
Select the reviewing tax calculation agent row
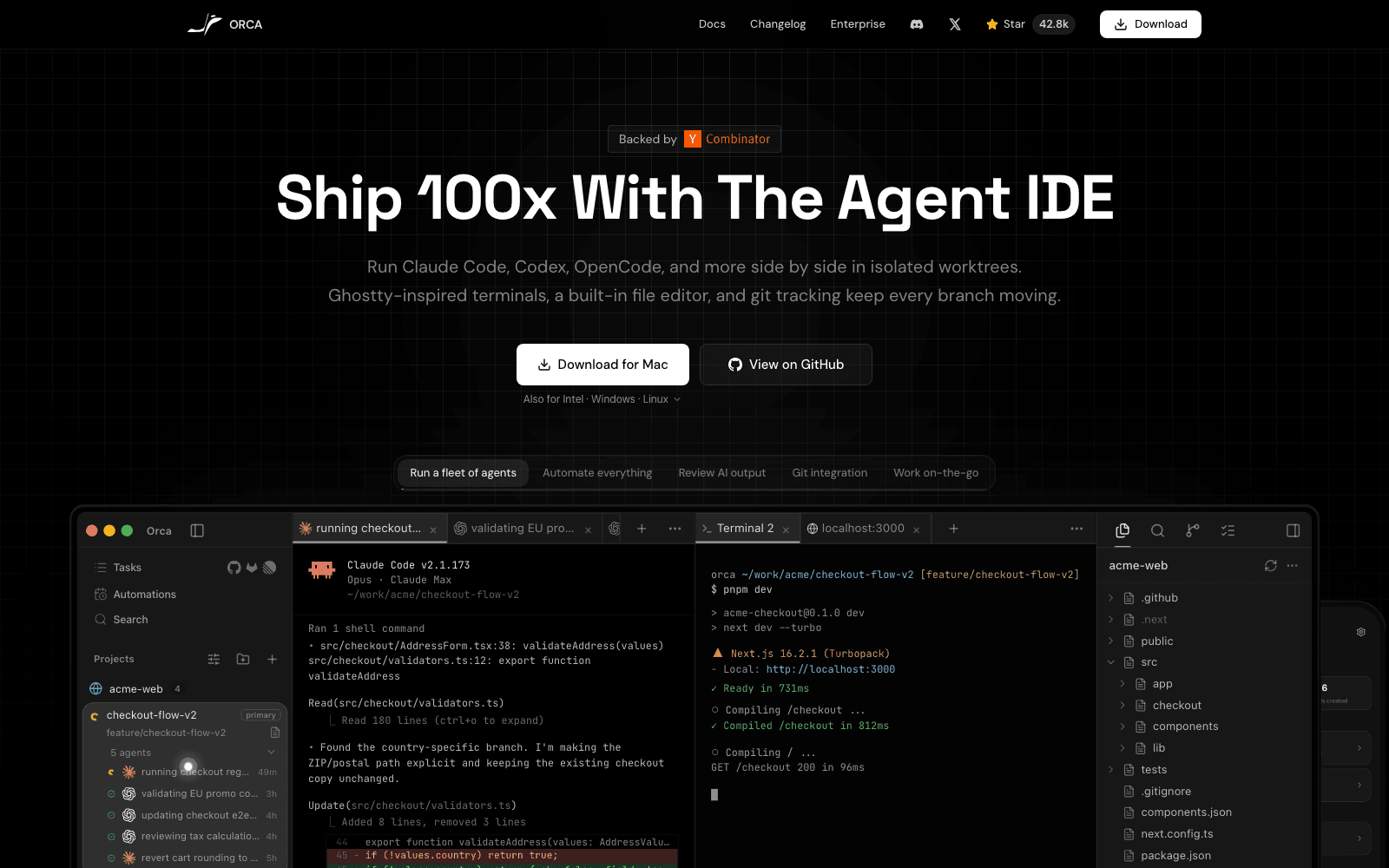(x=191, y=837)
